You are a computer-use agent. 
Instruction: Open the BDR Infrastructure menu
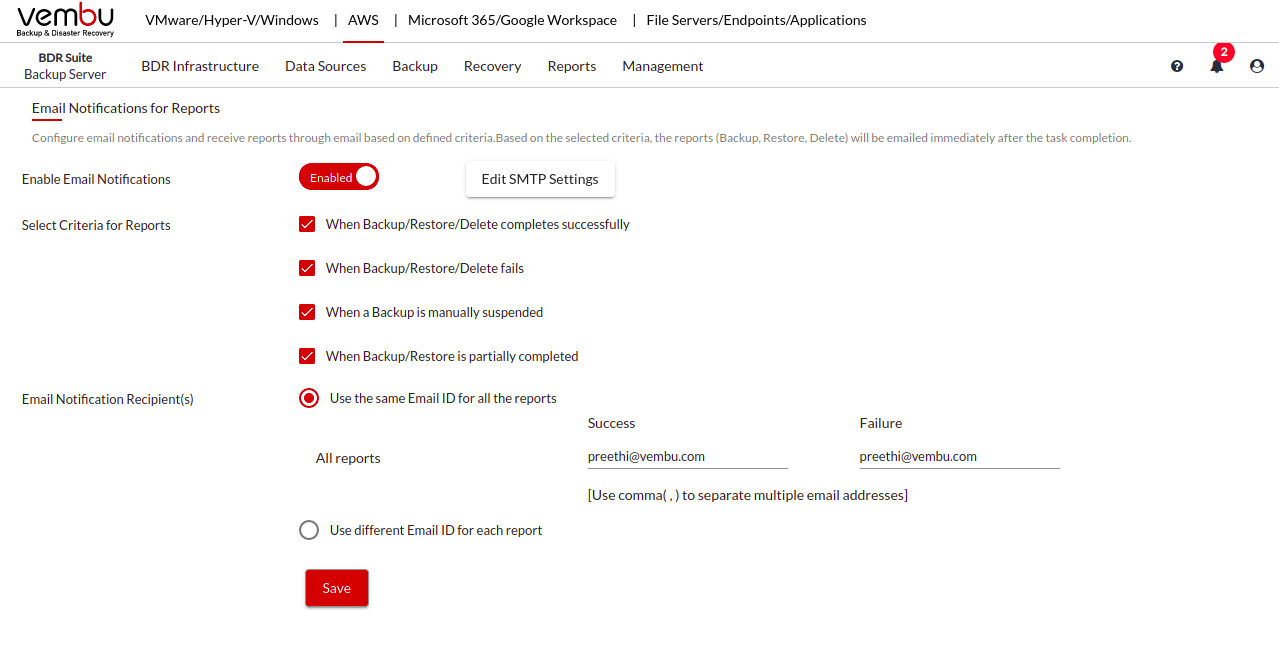click(200, 66)
